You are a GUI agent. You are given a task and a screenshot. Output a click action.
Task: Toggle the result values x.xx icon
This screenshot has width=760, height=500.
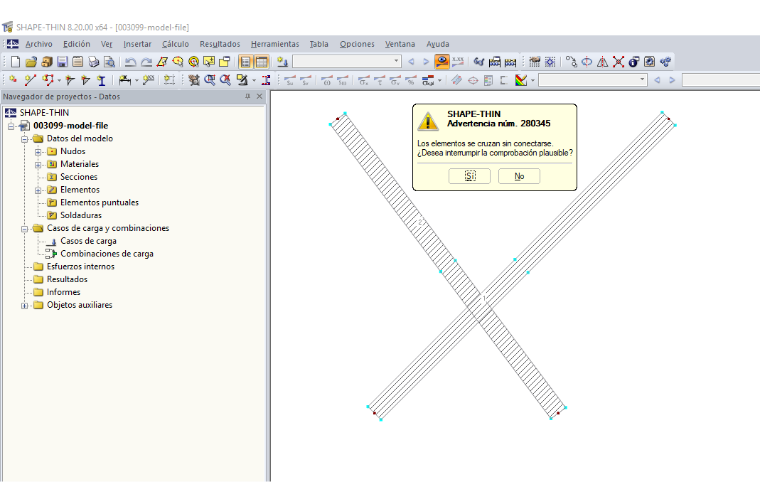pyautogui.click(x=458, y=62)
